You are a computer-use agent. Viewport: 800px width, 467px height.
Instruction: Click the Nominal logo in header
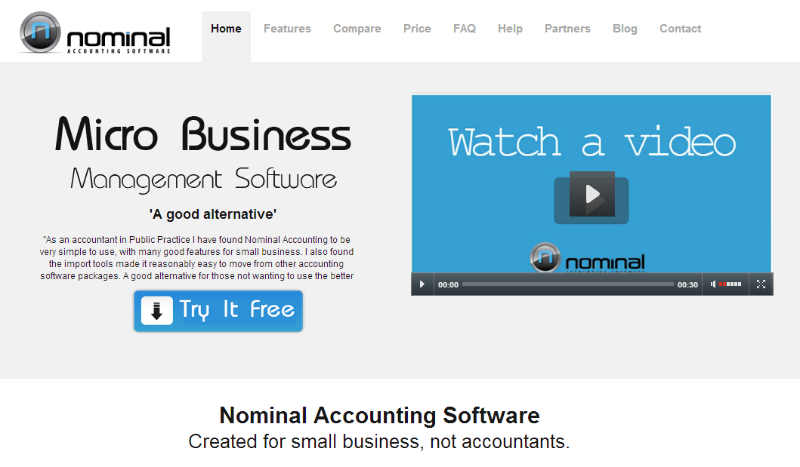94,33
